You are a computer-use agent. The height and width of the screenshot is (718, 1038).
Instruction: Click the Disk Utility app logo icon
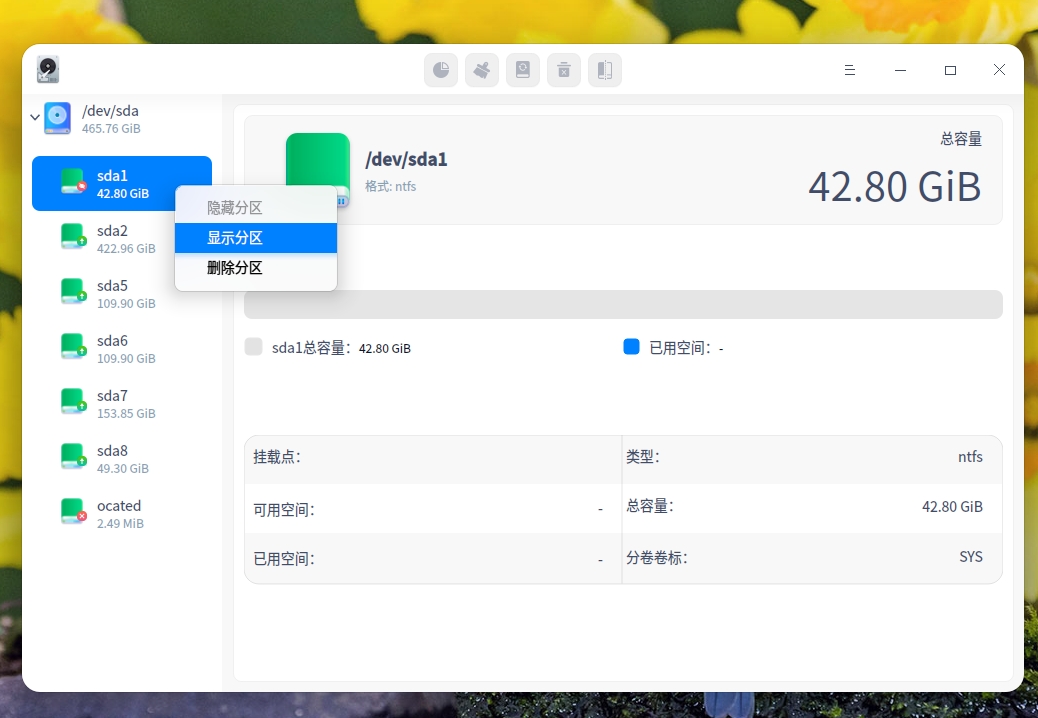48,69
